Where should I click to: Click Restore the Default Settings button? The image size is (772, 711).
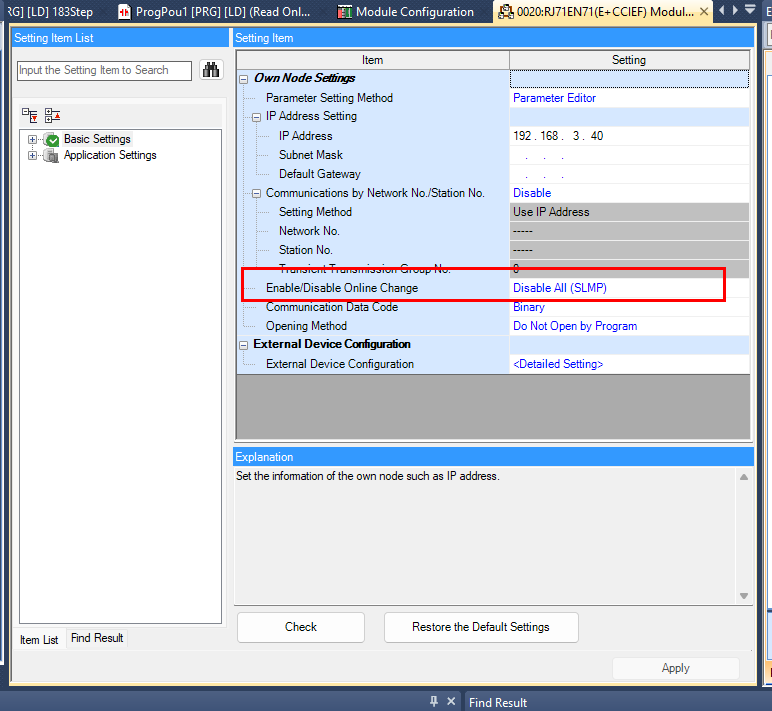(480, 627)
